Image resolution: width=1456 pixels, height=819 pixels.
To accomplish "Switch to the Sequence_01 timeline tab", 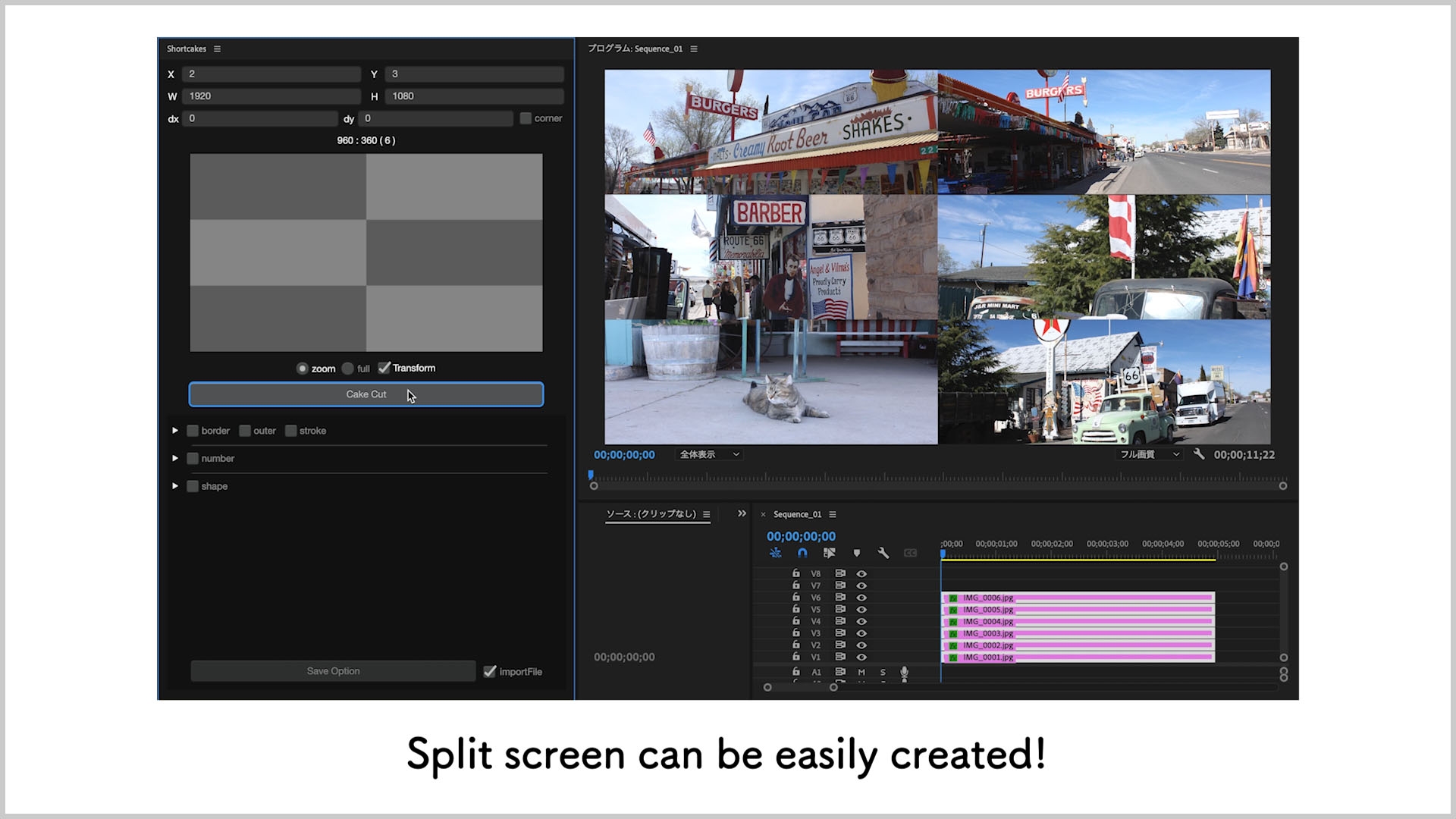I will [797, 514].
